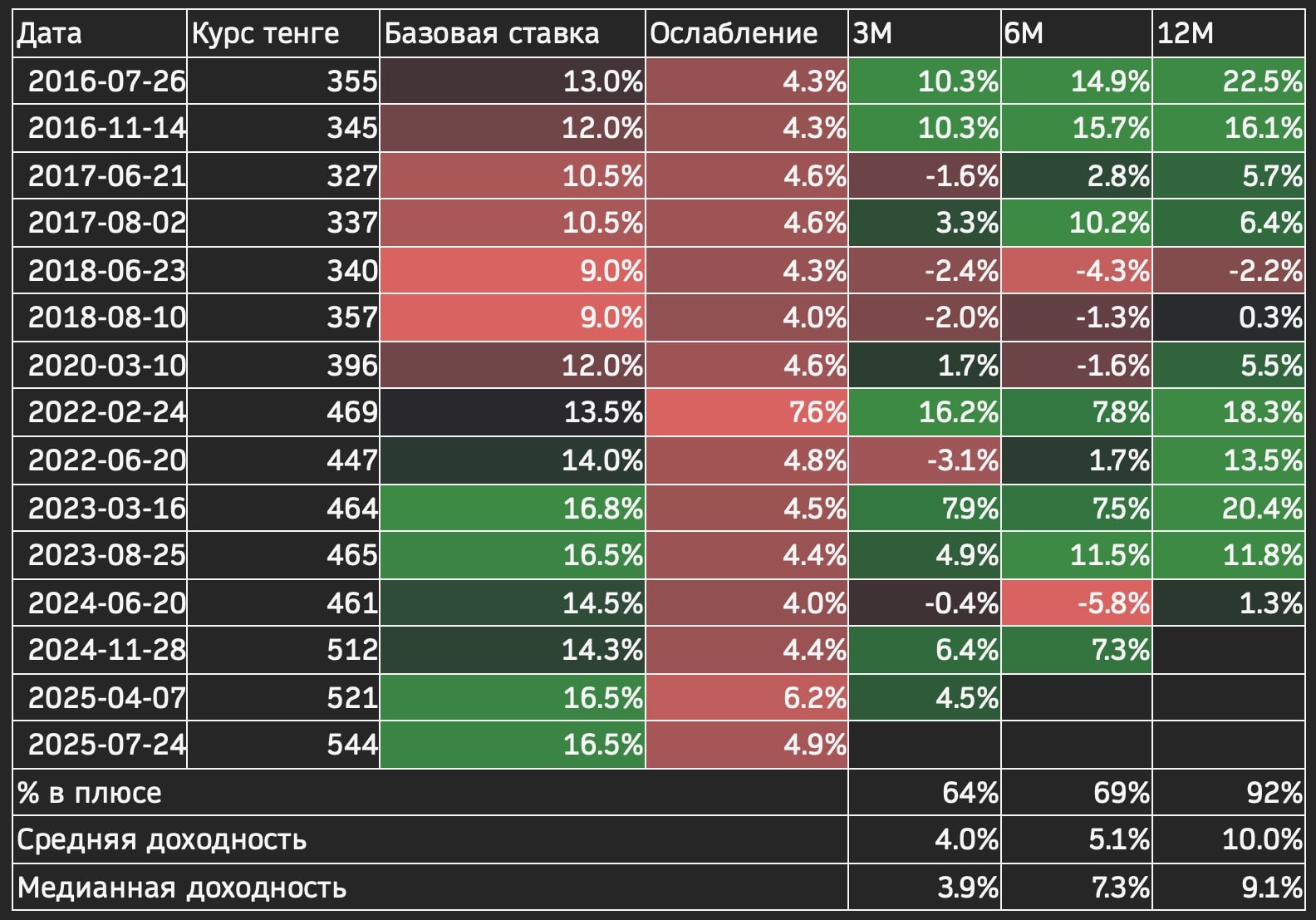Click the 3M column header
The width and height of the screenshot is (1316, 920).
click(925, 33)
